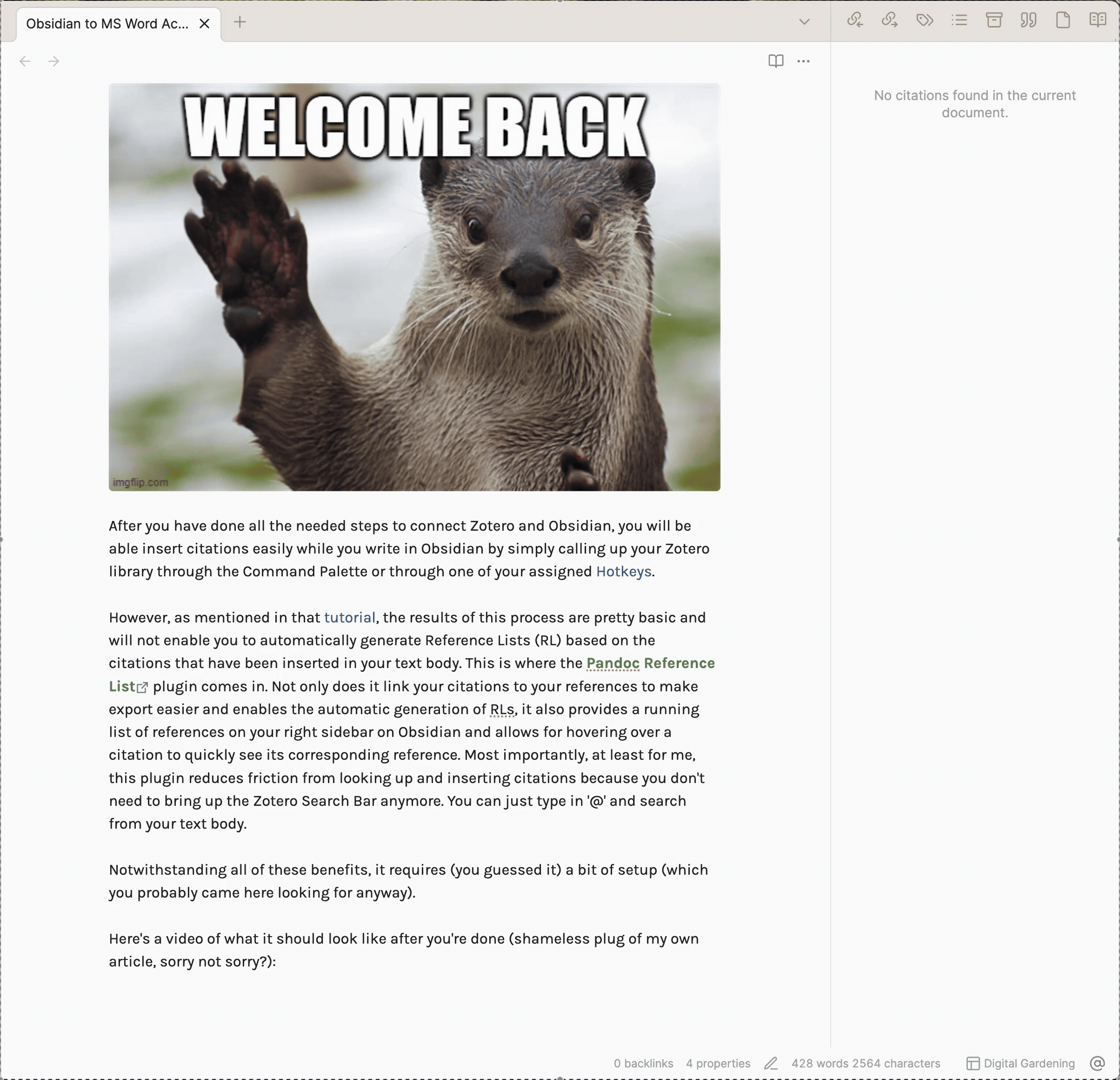
Task: Open the Hotkeys link
Action: tap(623, 571)
